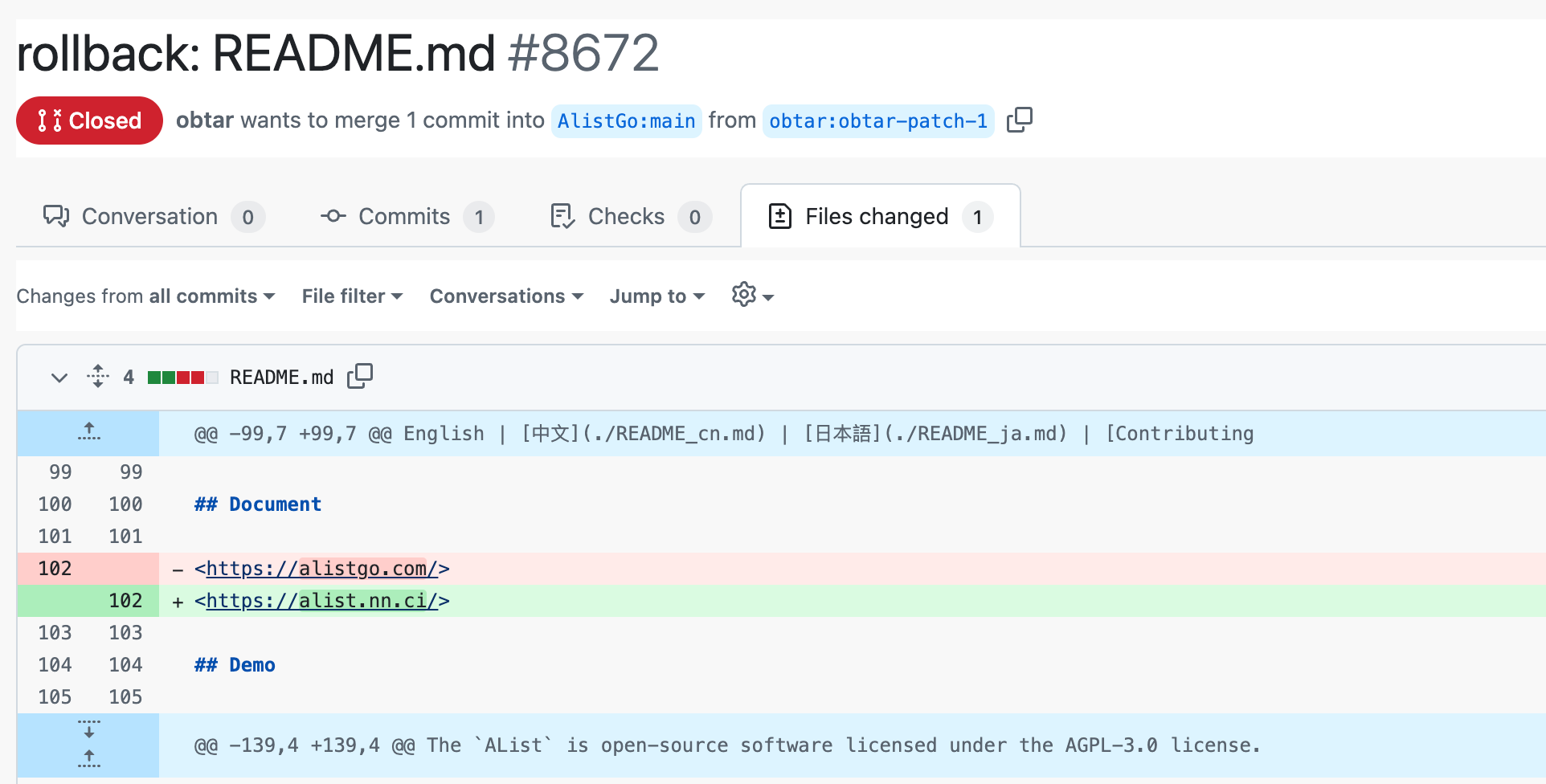Viewport: 1546px width, 784px height.
Task: Switch to the Commits tab
Action: point(407,217)
